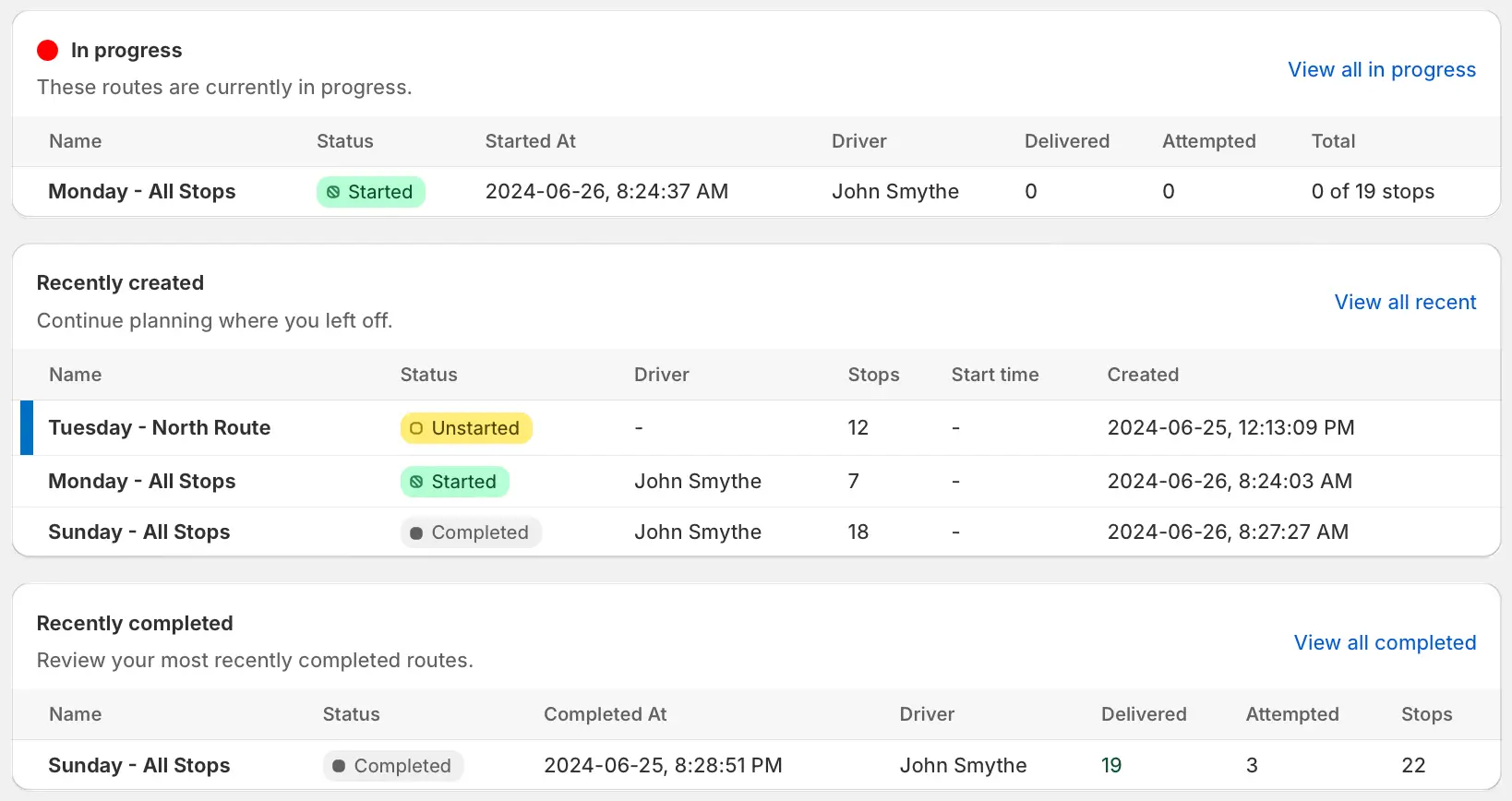Click the Started badge in the Recently created table
Screen dimensions: 1512x801
(x=454, y=482)
